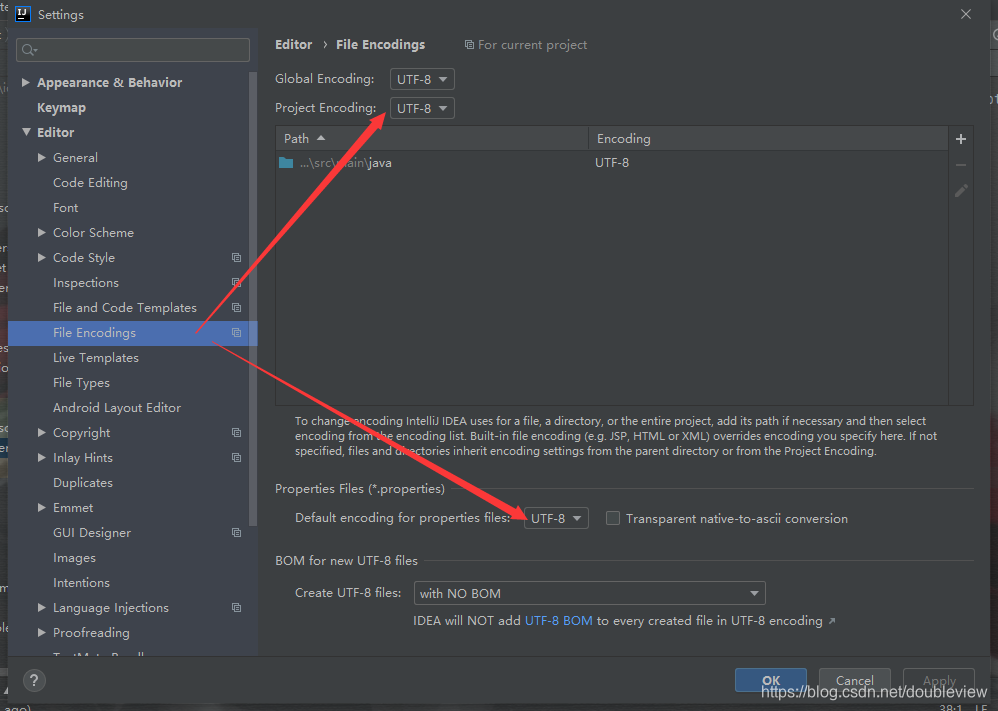The image size is (998, 711).
Task: Close the Settings dialog
Action: pyautogui.click(x=966, y=14)
